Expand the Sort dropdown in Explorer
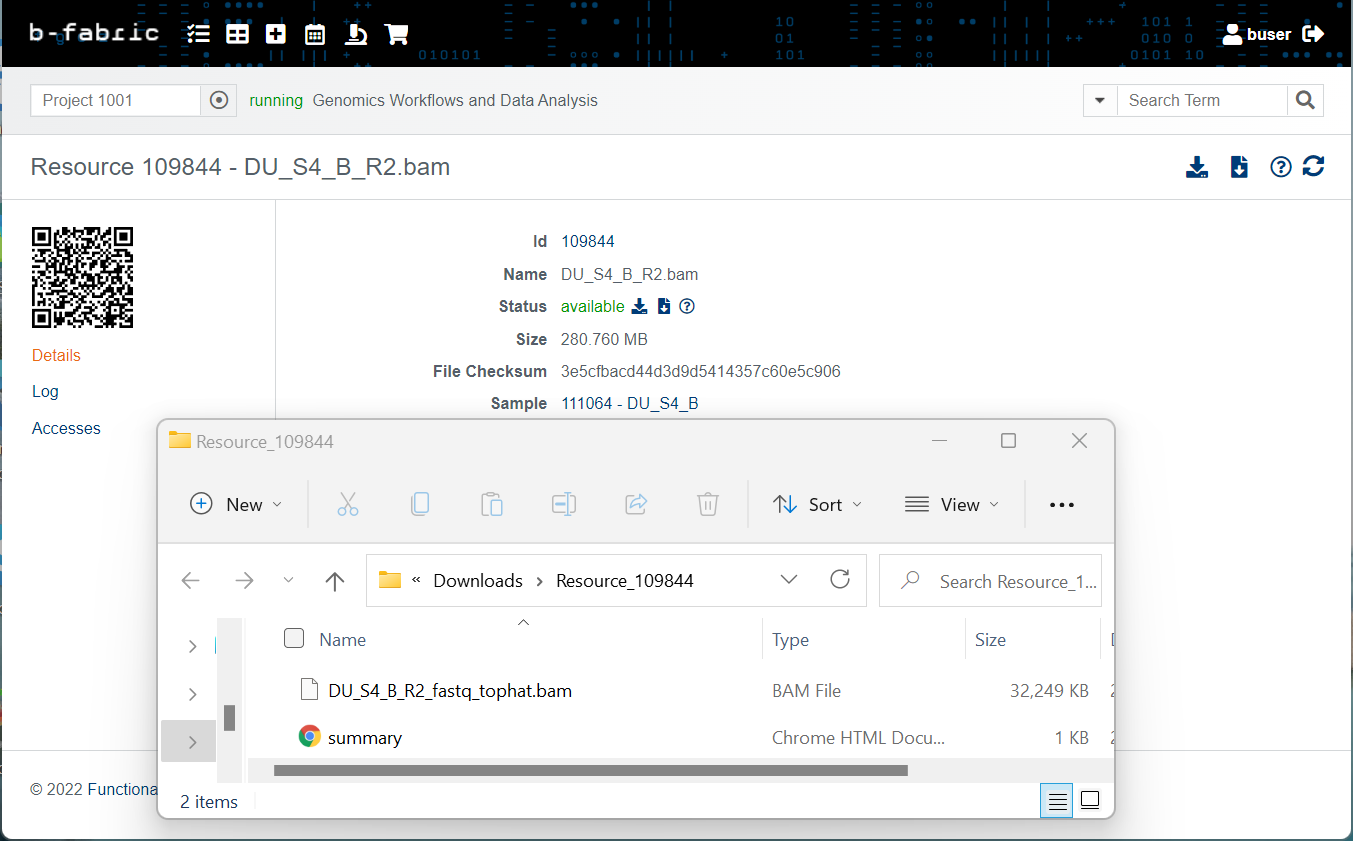This screenshot has width=1353, height=841. (x=817, y=505)
